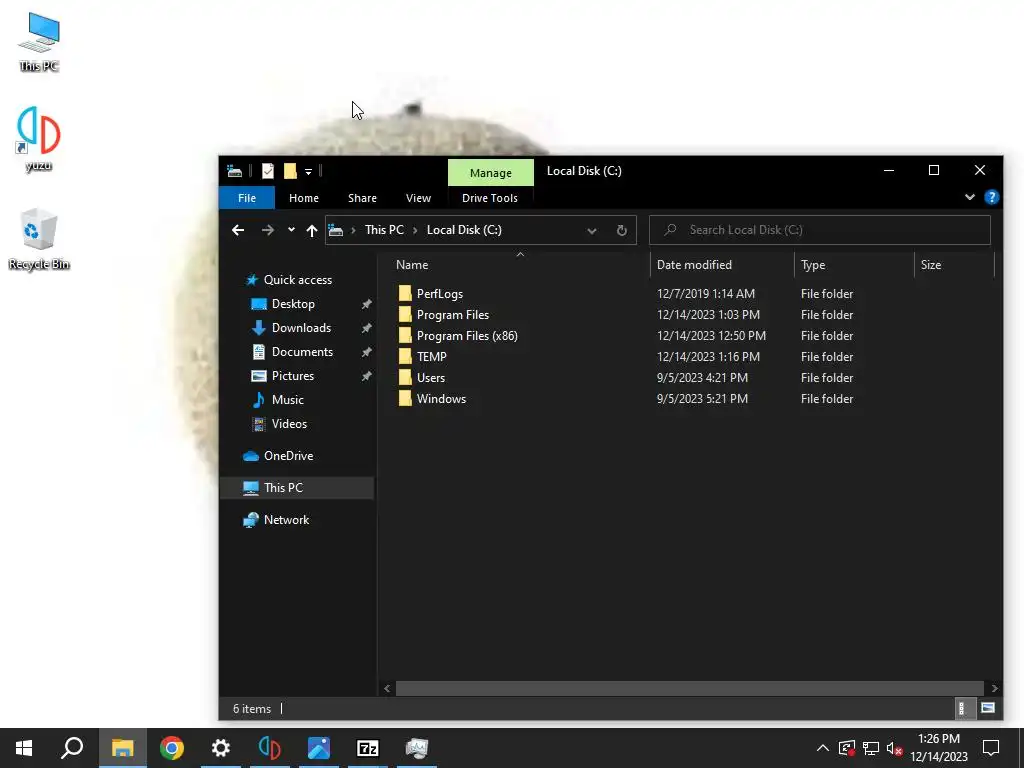The height and width of the screenshot is (768, 1024).
Task: Open the Customize Quick Access Toolbar dropdown
Action: [308, 172]
